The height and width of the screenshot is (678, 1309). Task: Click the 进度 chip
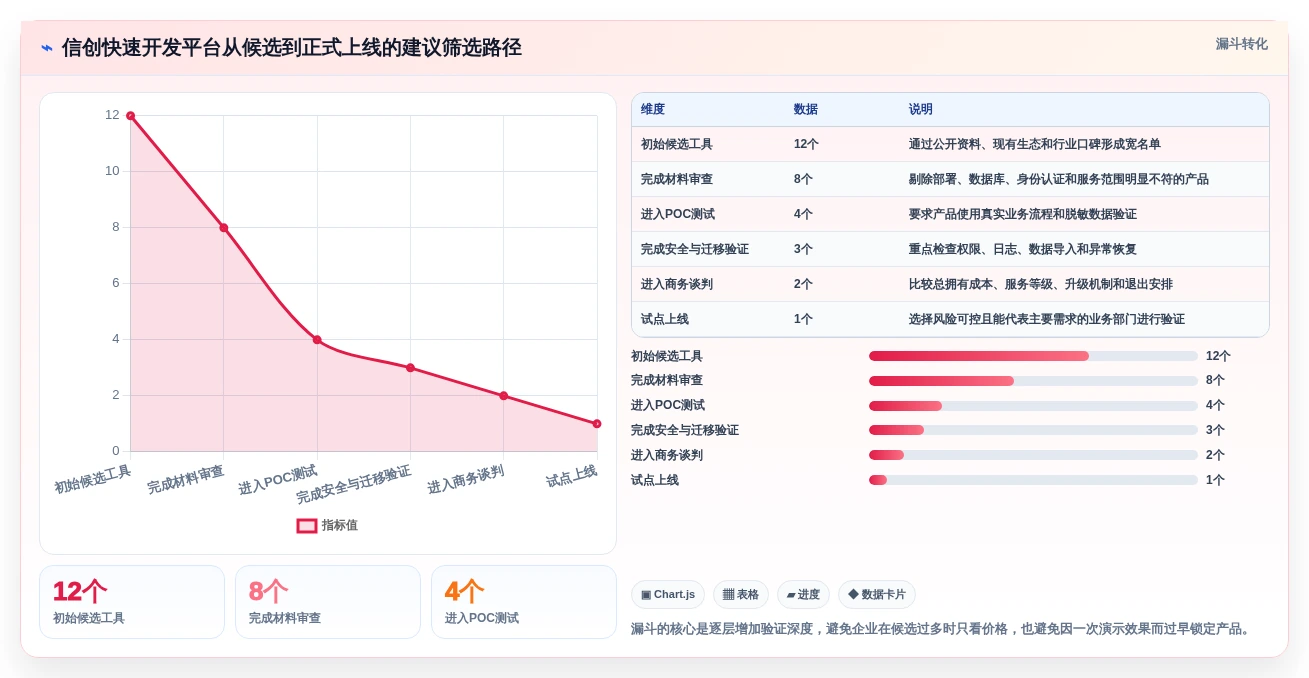pos(803,594)
